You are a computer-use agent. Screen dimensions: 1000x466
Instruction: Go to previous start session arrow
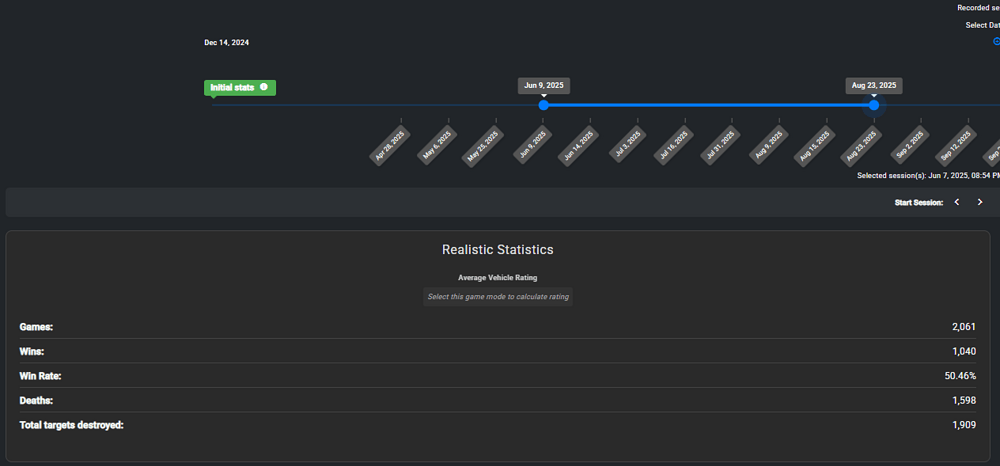click(957, 202)
